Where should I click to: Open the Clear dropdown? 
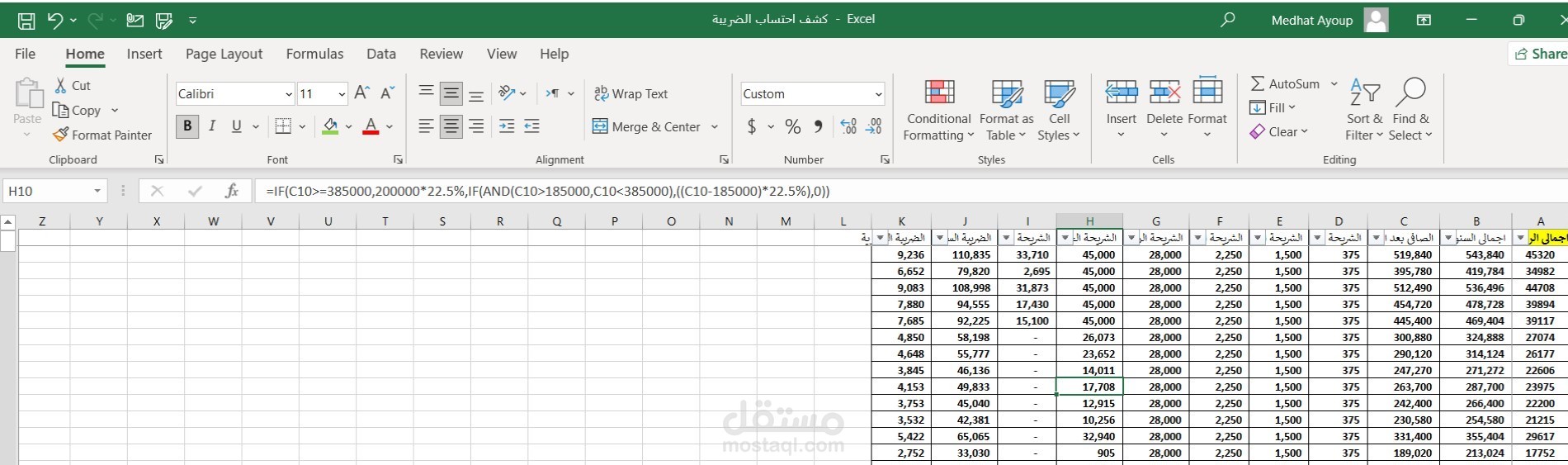(1279, 131)
